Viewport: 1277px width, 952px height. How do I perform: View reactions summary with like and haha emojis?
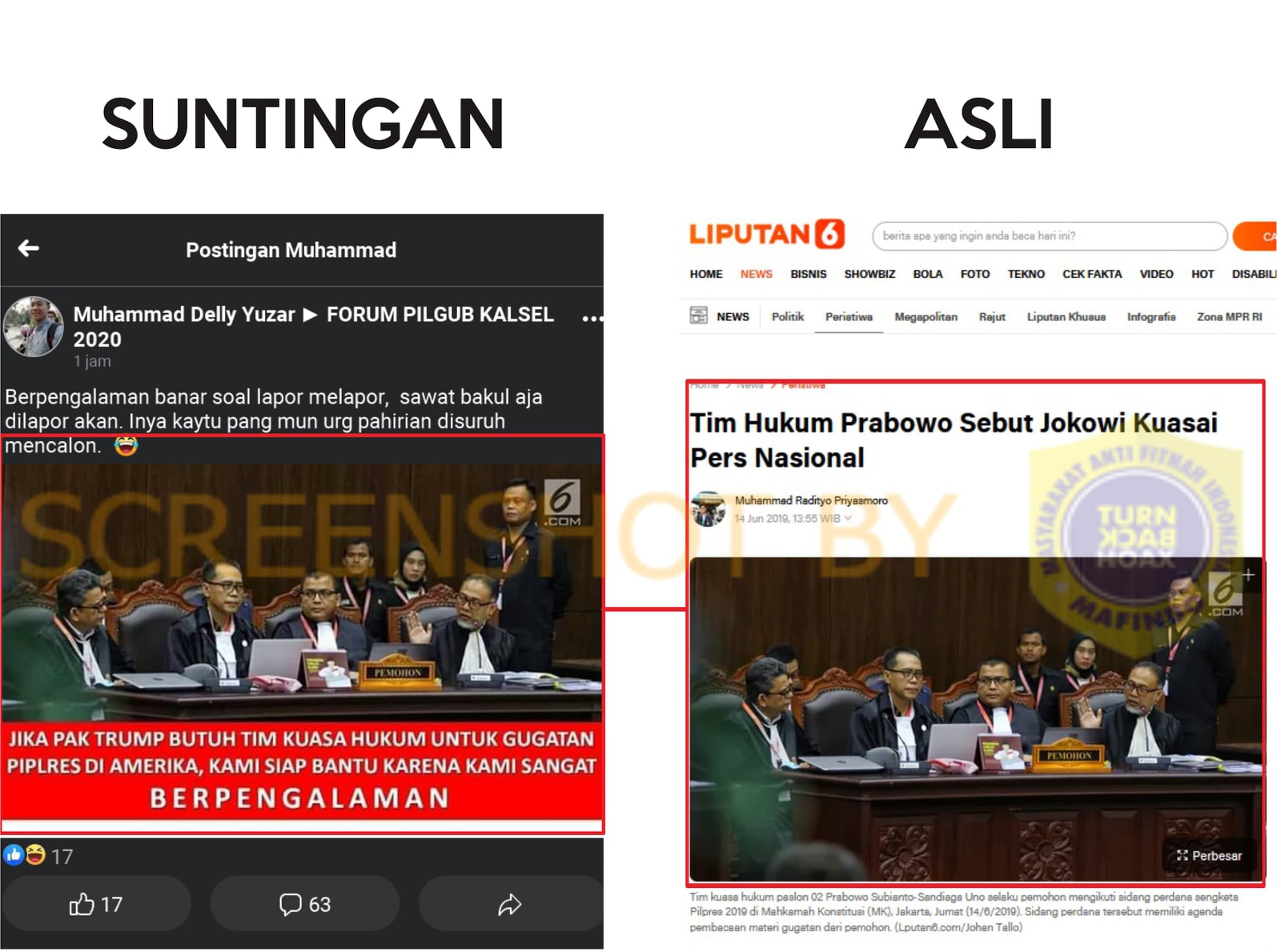(38, 856)
